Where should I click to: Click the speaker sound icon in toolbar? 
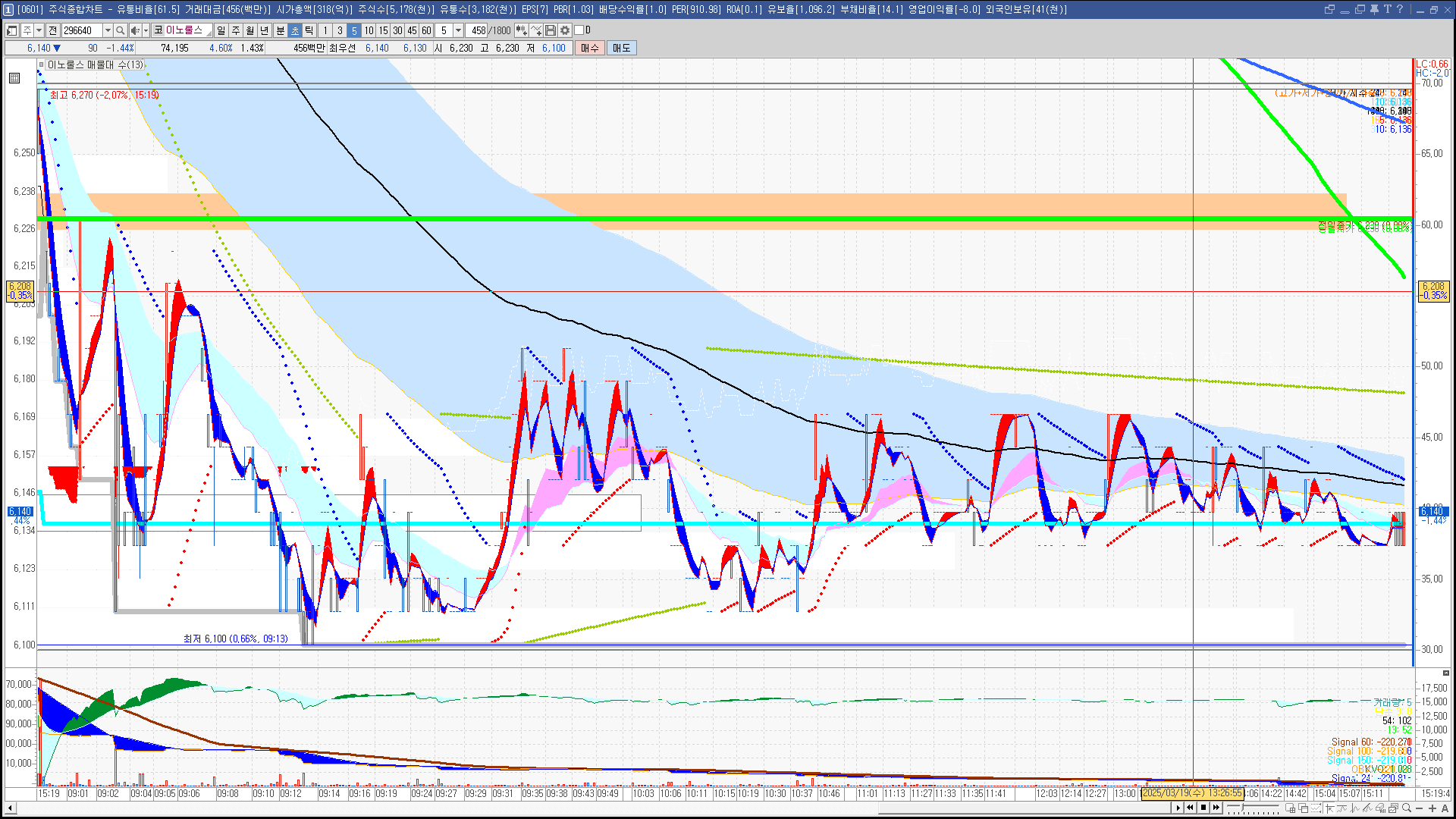click(135, 30)
